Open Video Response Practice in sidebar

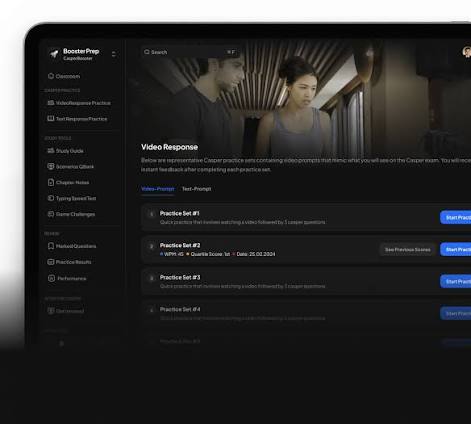tap(79, 103)
